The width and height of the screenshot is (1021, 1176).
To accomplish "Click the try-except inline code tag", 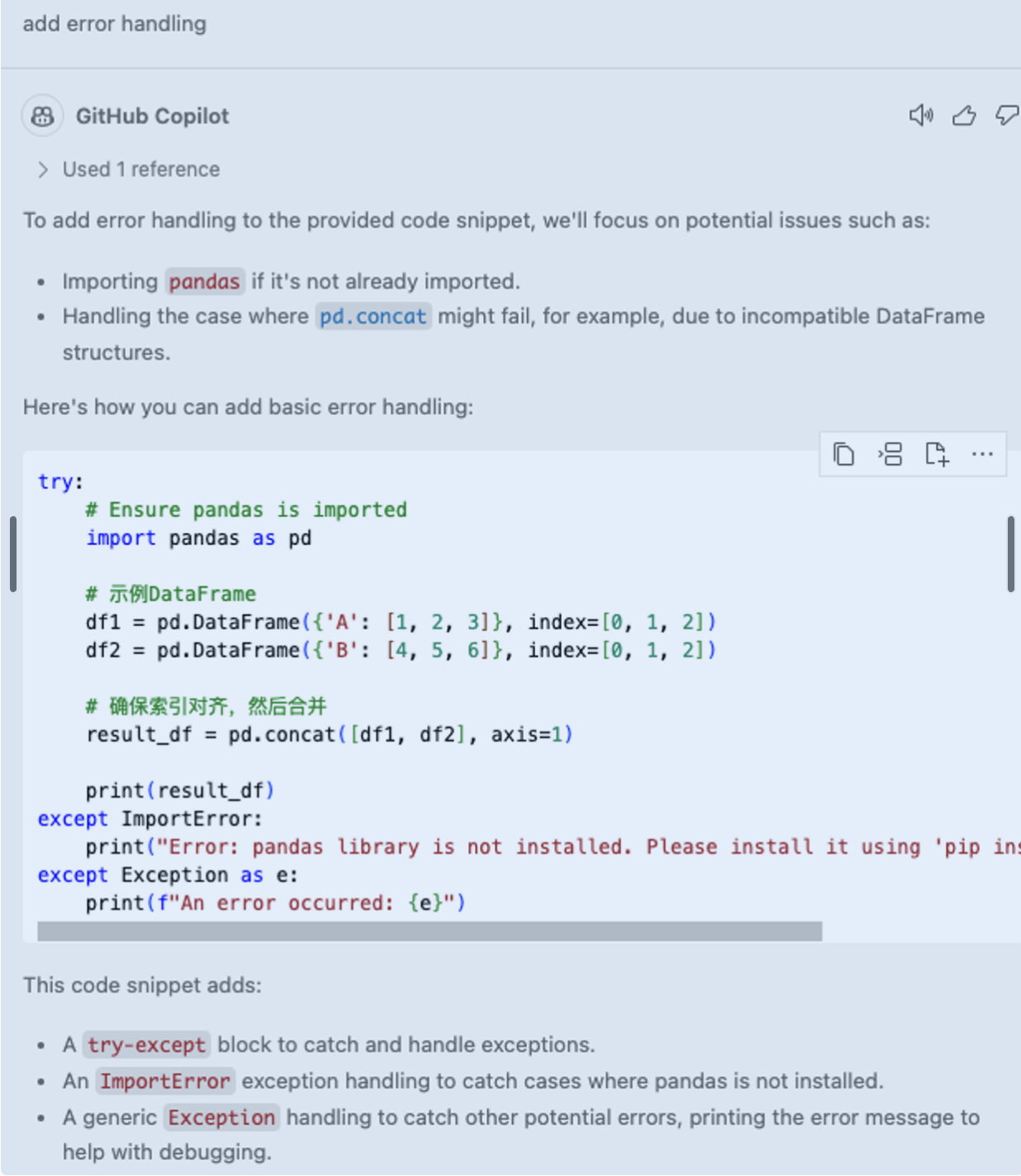I will [146, 1045].
